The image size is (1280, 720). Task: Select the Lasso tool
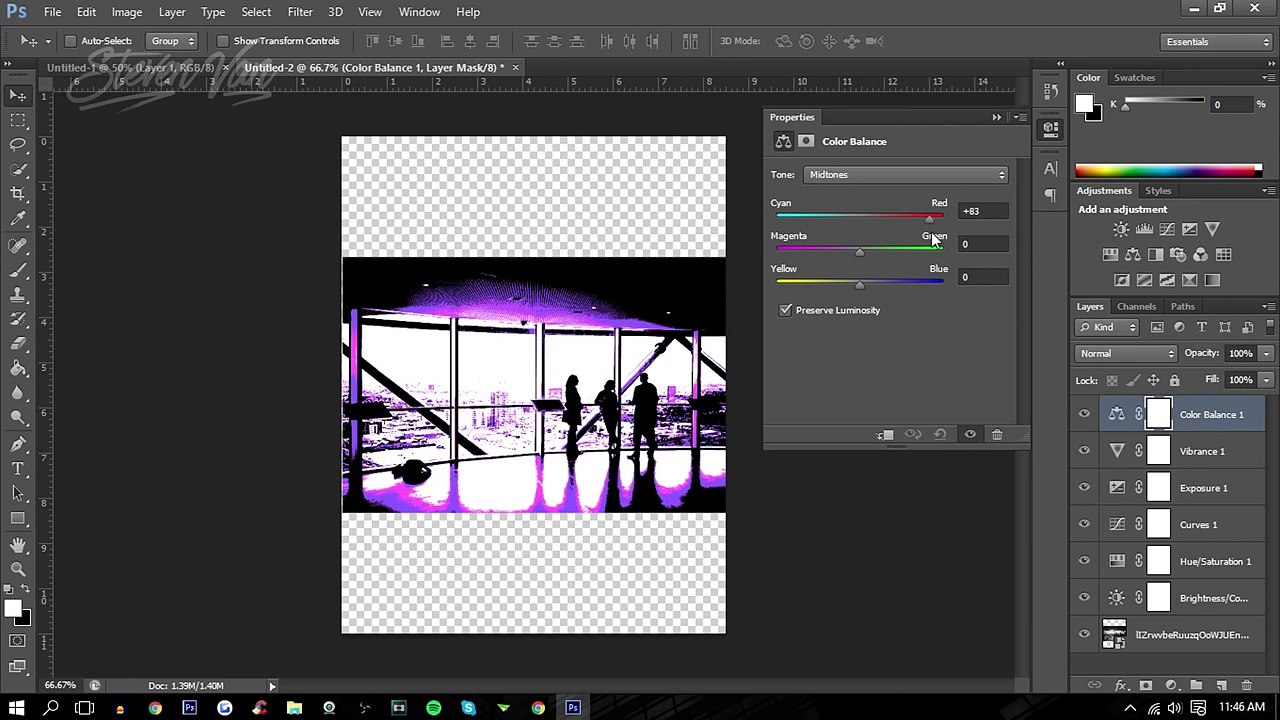(x=18, y=145)
